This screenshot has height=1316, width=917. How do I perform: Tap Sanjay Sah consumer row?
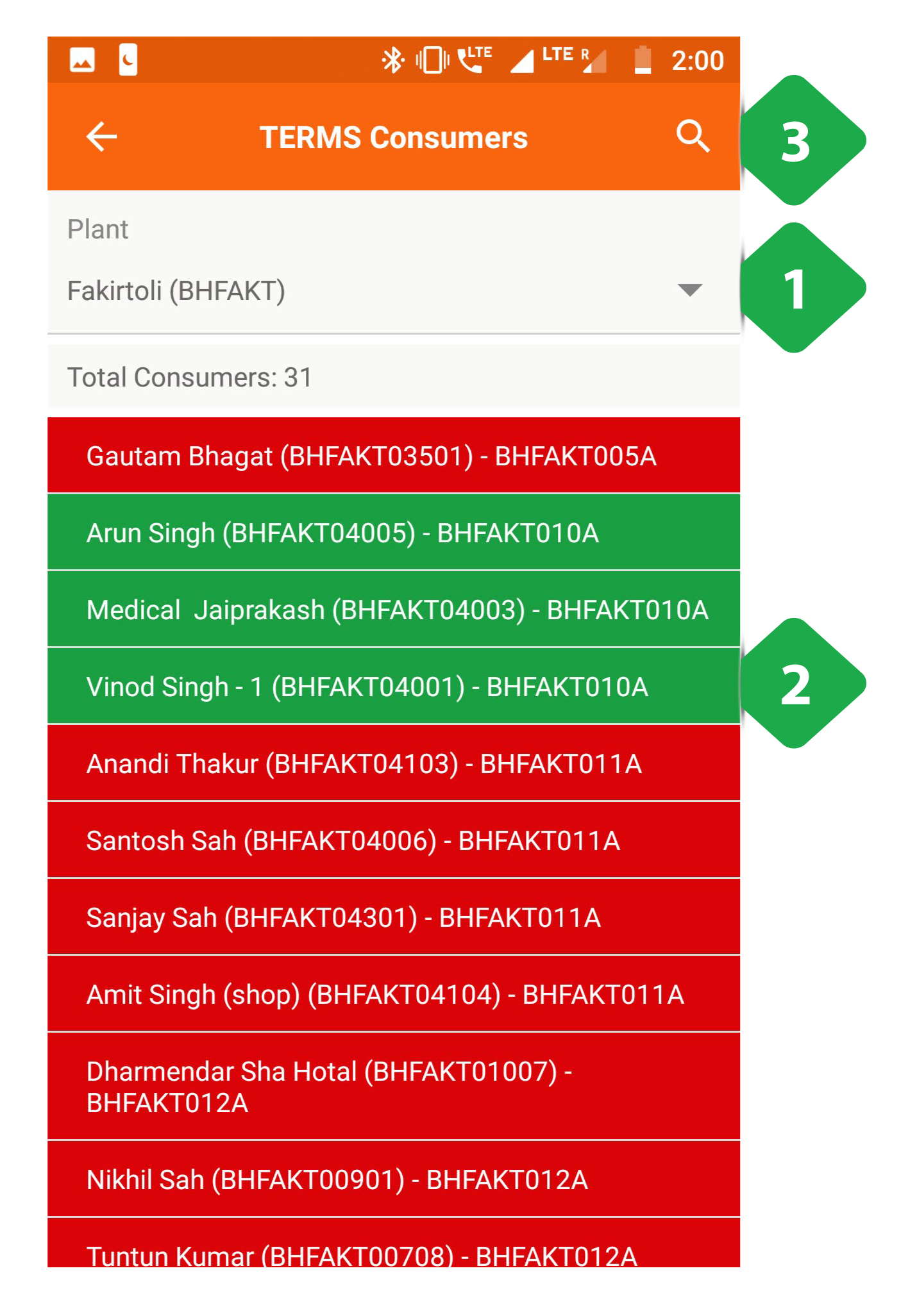tap(394, 917)
